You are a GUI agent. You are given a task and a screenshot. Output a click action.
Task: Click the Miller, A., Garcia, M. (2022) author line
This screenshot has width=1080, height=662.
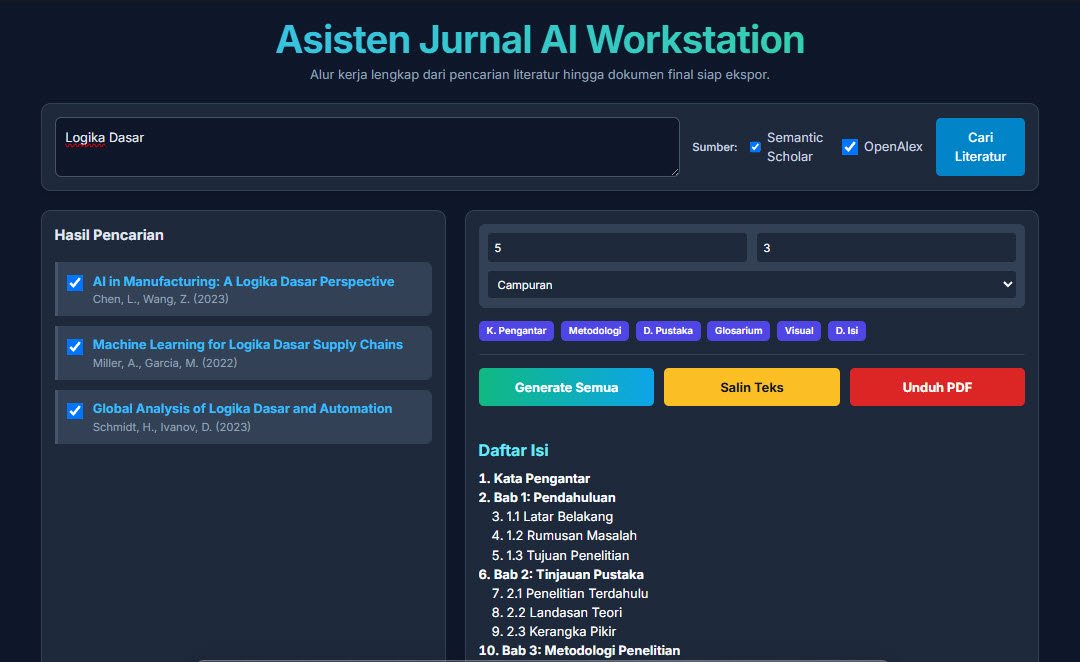[x=165, y=363]
